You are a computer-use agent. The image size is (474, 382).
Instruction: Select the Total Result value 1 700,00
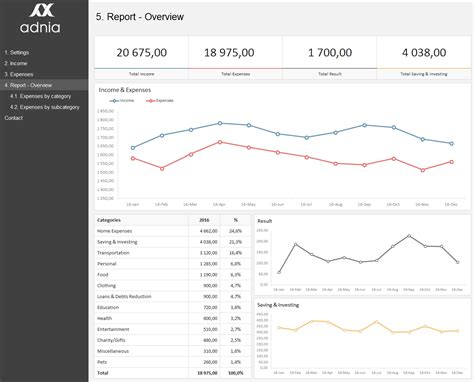point(330,53)
